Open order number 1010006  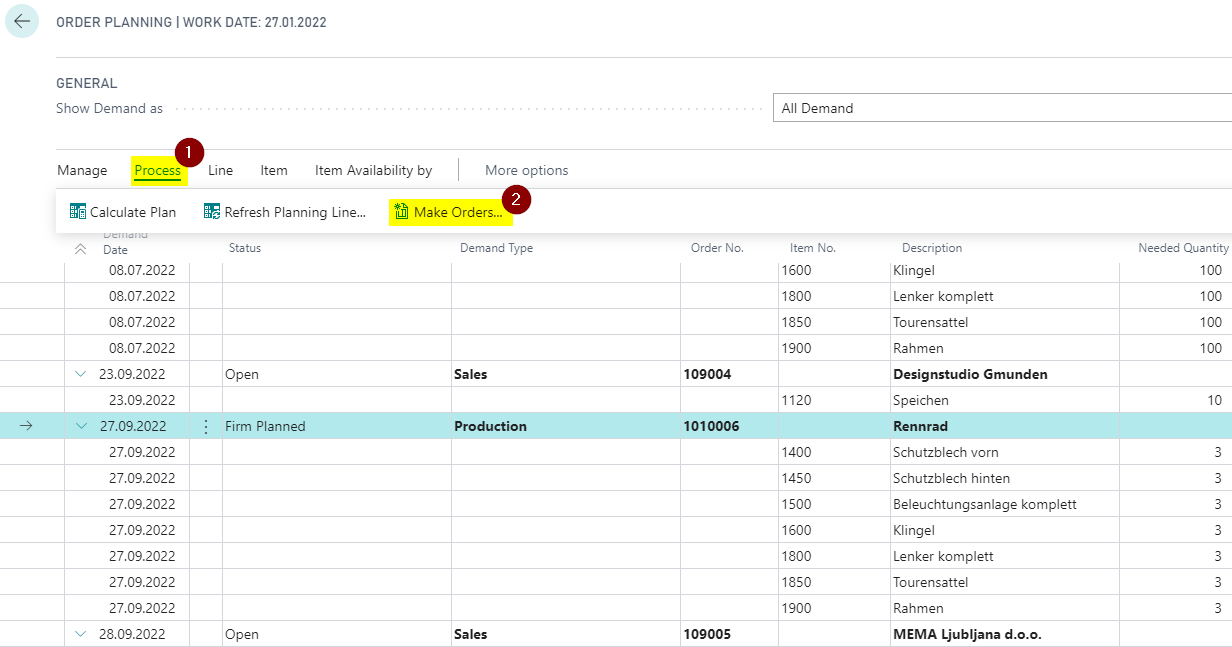pos(711,426)
